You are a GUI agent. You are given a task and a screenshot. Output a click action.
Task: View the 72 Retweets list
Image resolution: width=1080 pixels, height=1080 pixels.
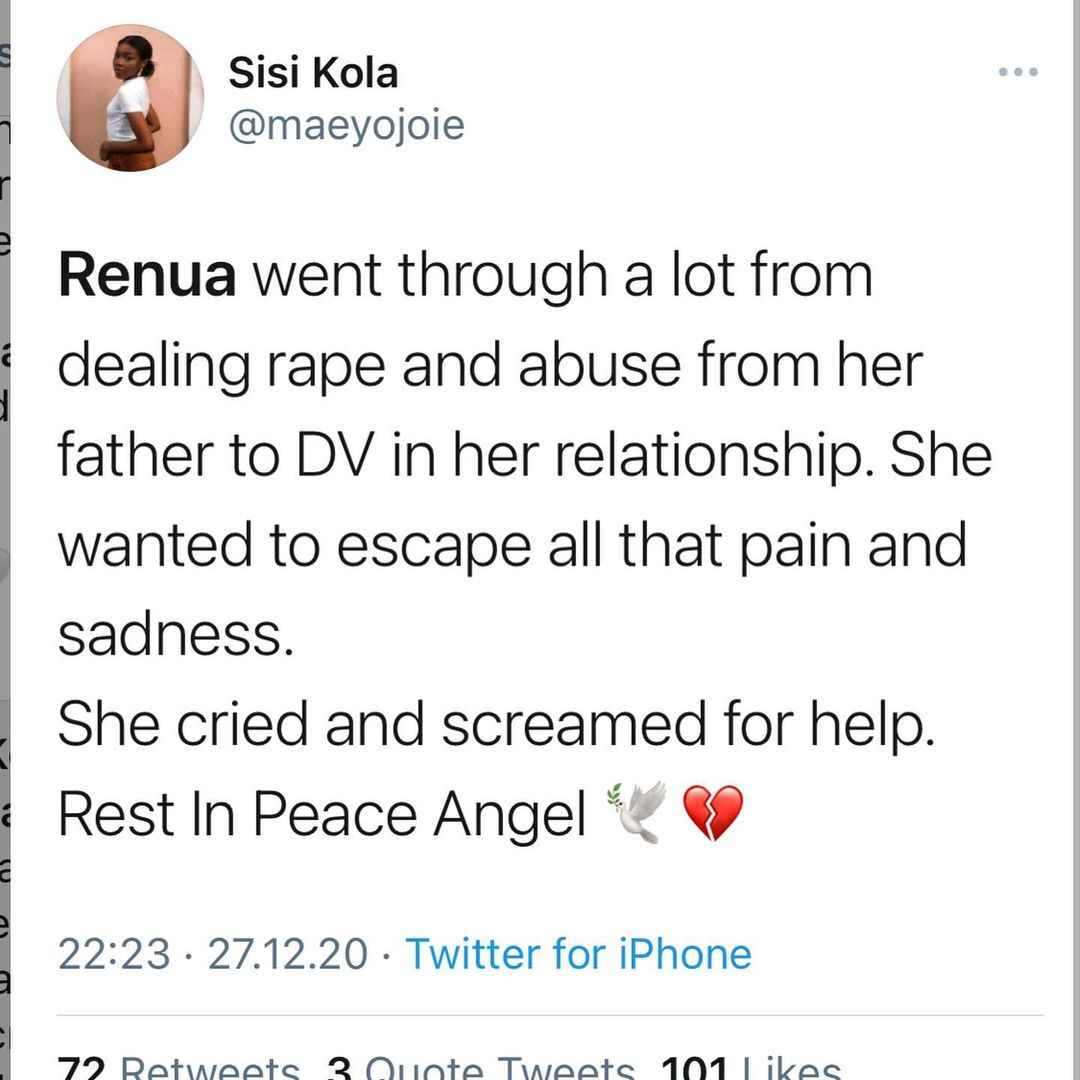(x=178, y=1068)
